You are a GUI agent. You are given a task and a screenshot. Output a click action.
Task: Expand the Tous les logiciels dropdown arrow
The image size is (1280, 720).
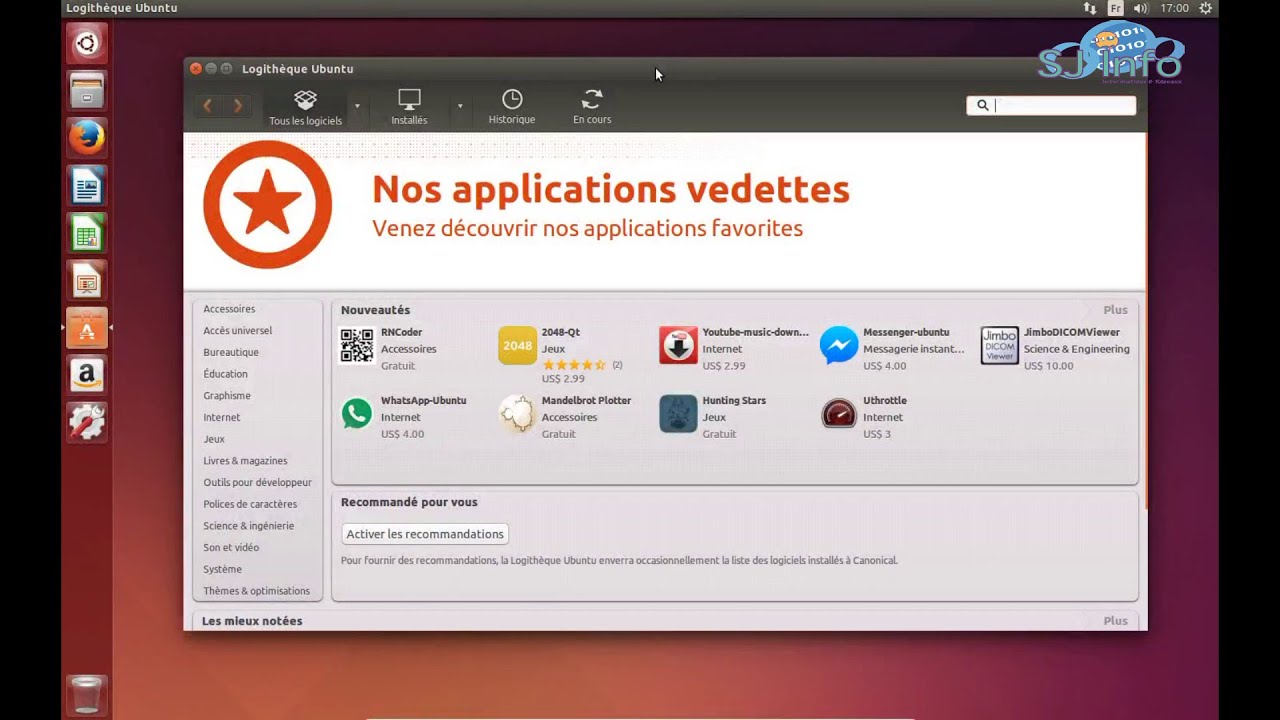pyautogui.click(x=357, y=106)
